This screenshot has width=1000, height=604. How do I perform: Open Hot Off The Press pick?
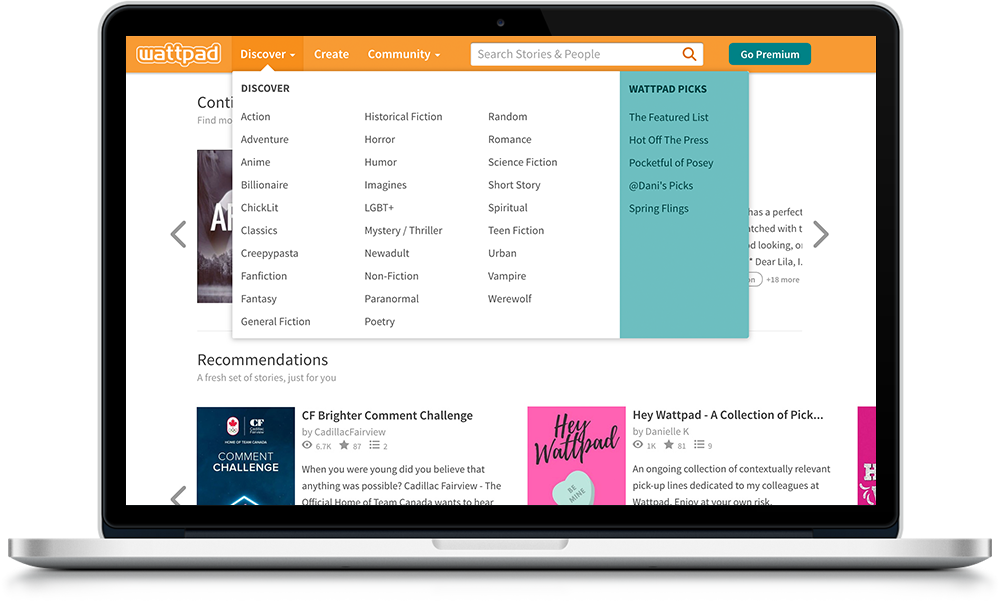[668, 140]
